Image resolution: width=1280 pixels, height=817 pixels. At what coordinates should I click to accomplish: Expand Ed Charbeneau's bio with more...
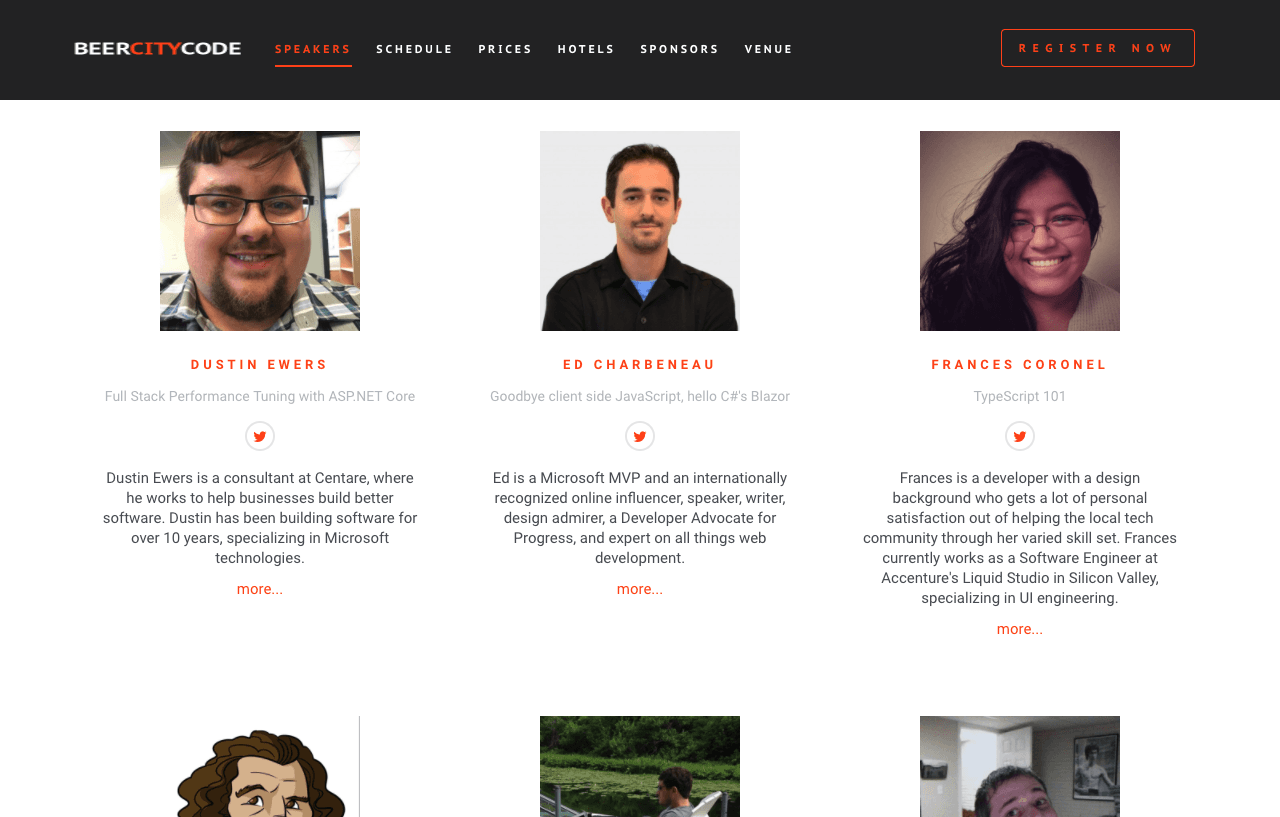640,589
